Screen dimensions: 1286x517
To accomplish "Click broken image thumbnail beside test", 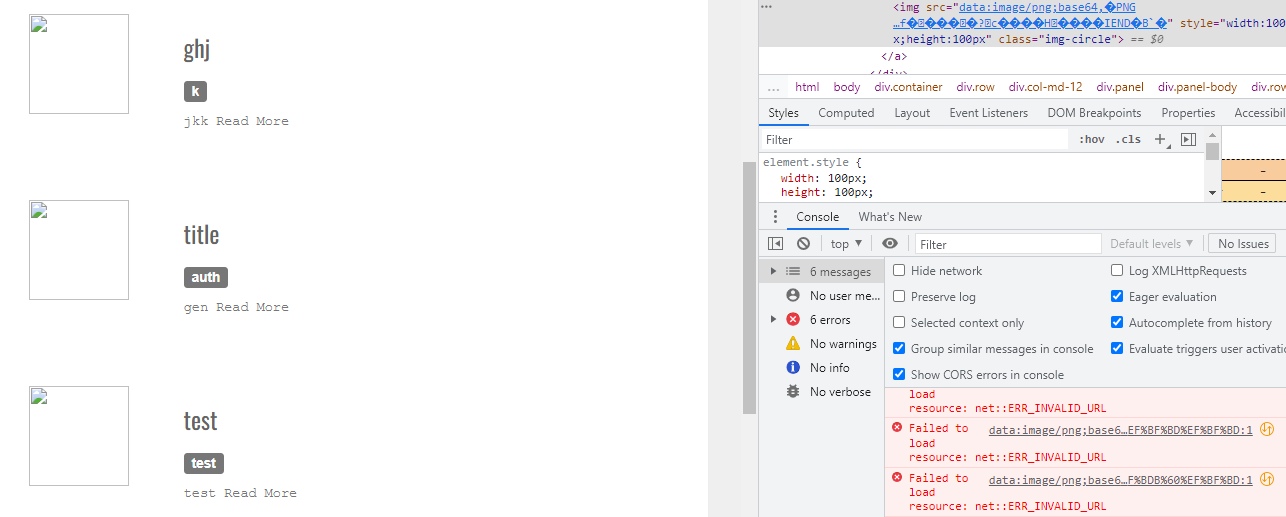I will (79, 436).
